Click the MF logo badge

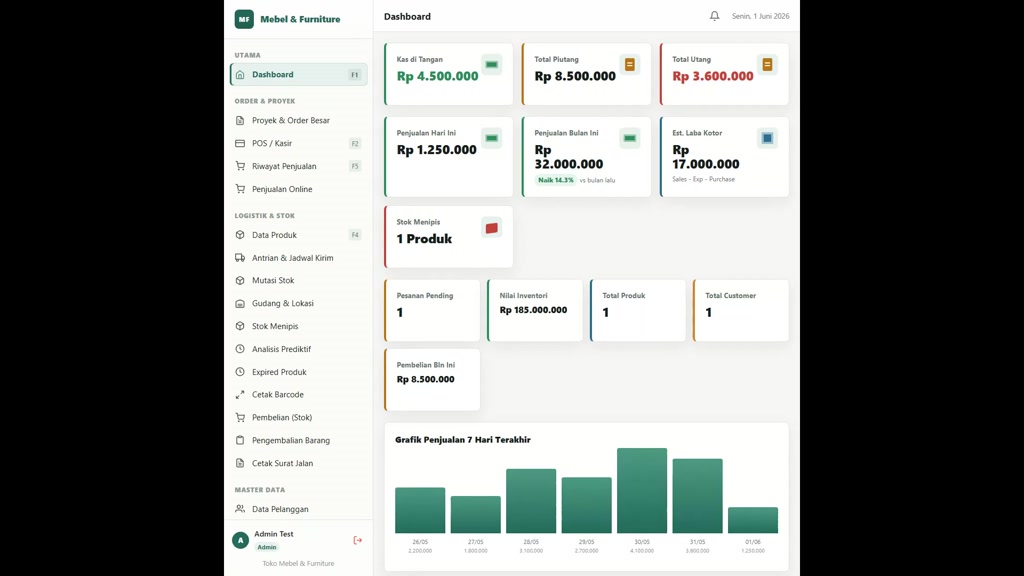(244, 19)
